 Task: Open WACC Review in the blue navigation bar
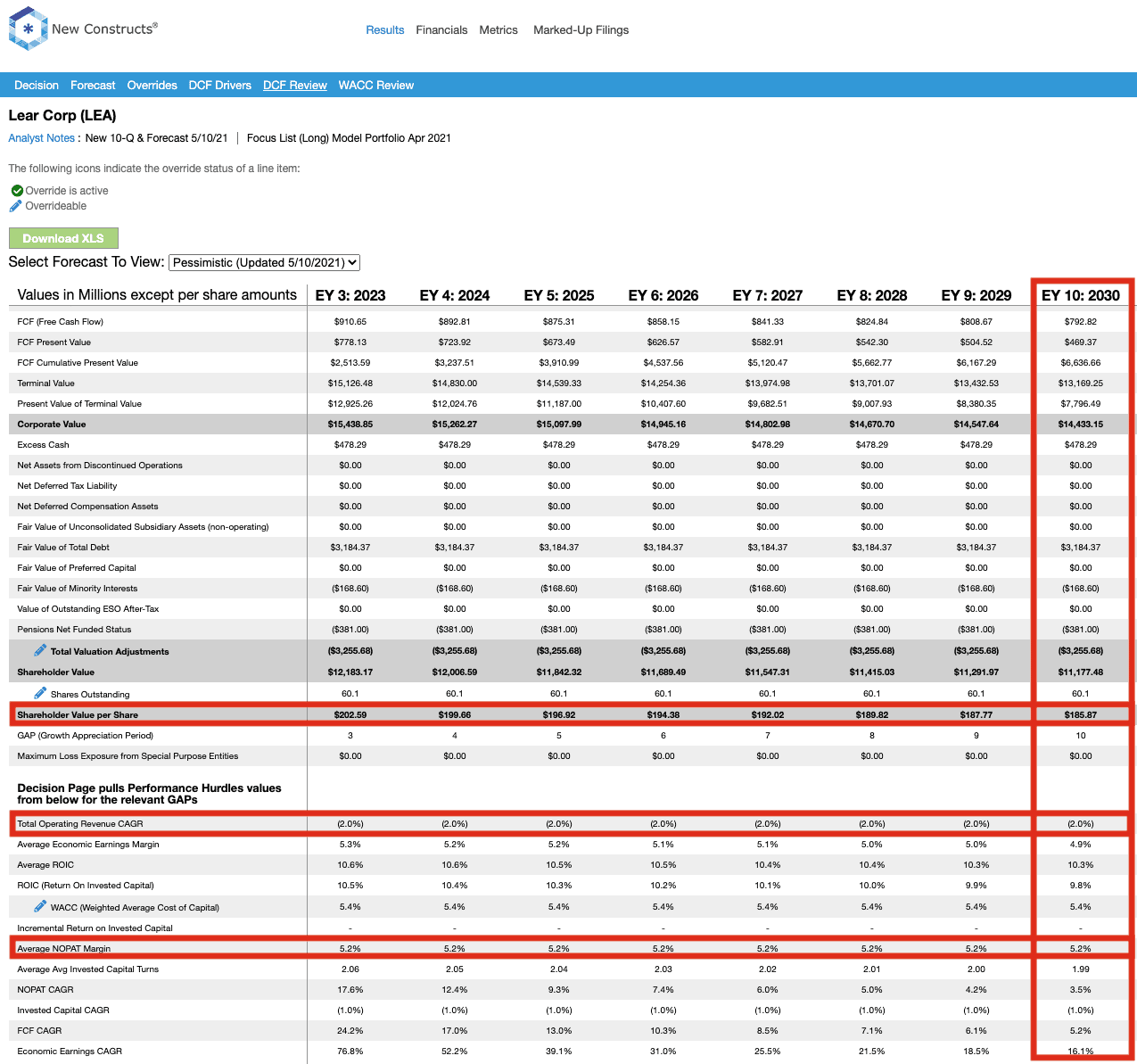click(376, 86)
